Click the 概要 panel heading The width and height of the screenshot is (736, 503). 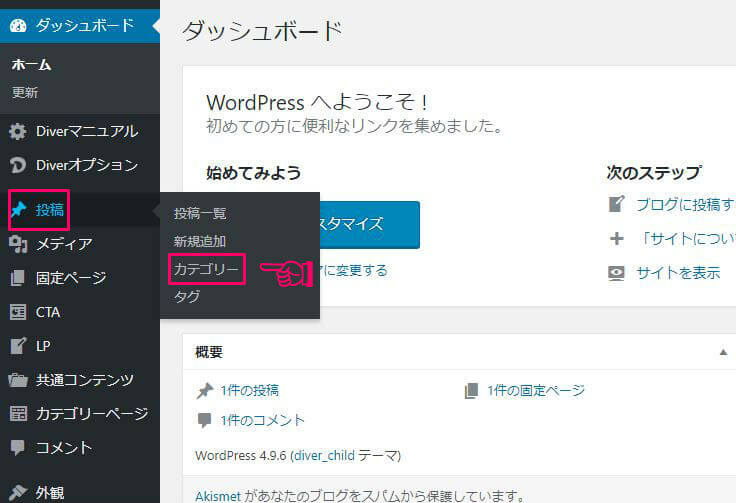coord(209,352)
